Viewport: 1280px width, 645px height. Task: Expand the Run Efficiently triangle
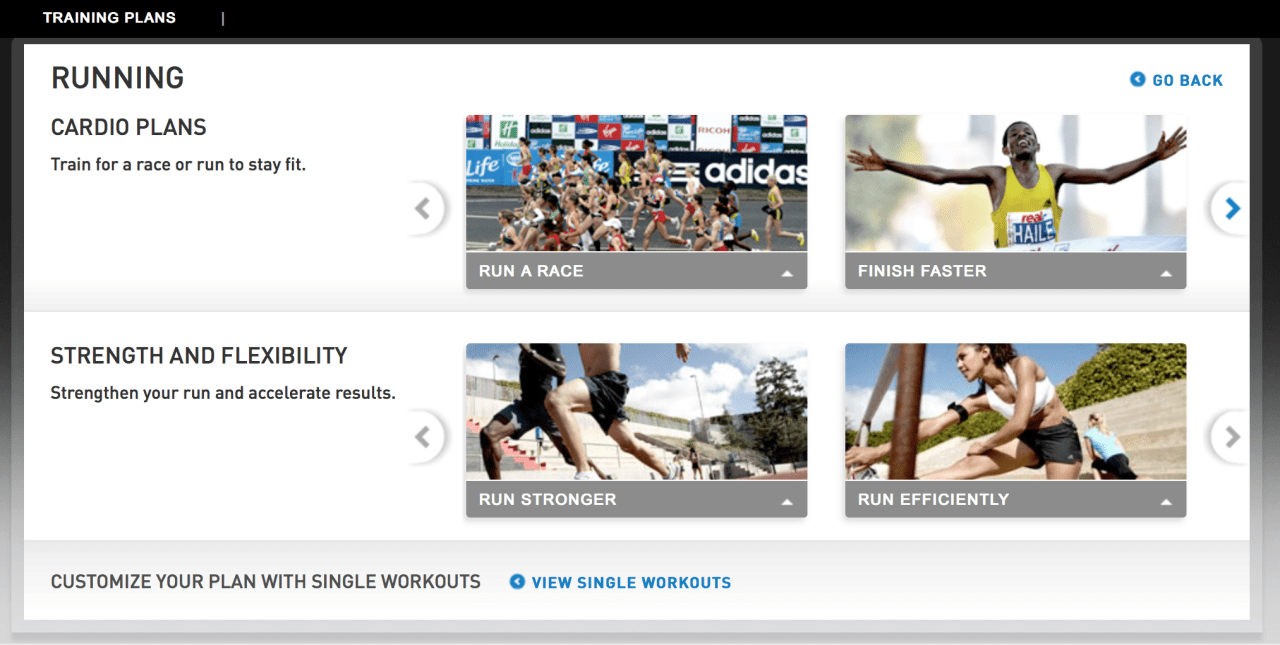1166,501
